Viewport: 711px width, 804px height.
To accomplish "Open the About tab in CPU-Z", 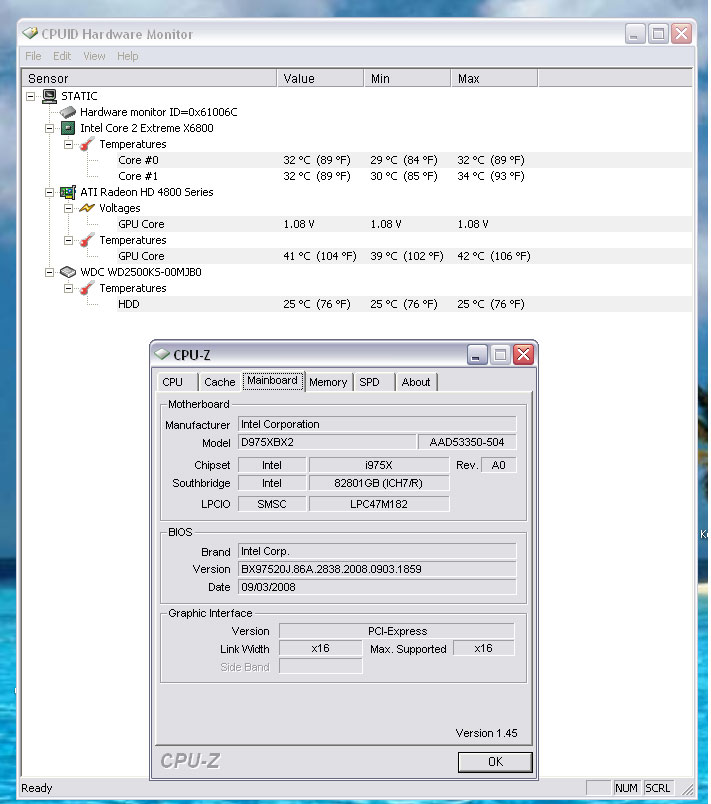I will click(x=416, y=382).
